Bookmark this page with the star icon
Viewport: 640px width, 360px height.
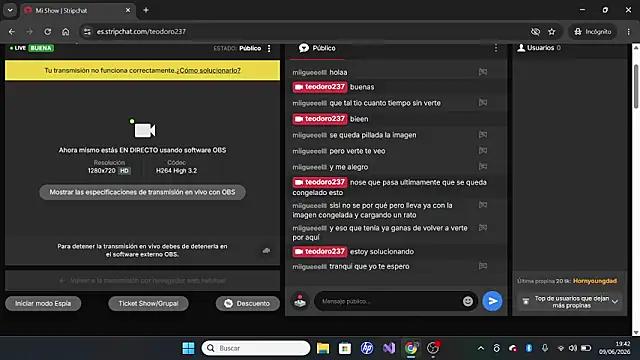pyautogui.click(x=552, y=31)
